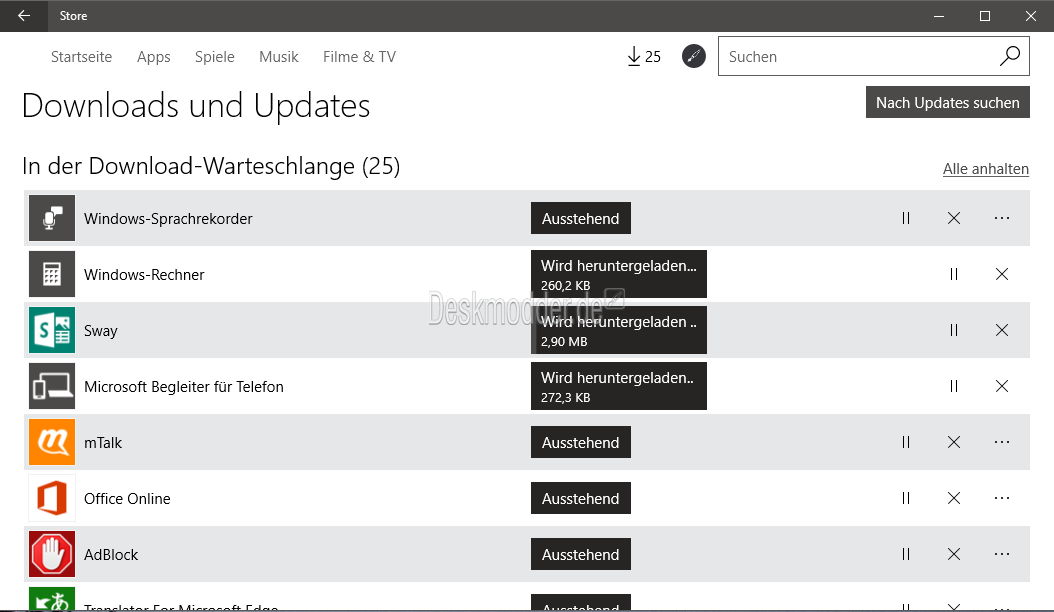Minimize the Store window
The width and height of the screenshot is (1054, 612).
coord(938,15)
